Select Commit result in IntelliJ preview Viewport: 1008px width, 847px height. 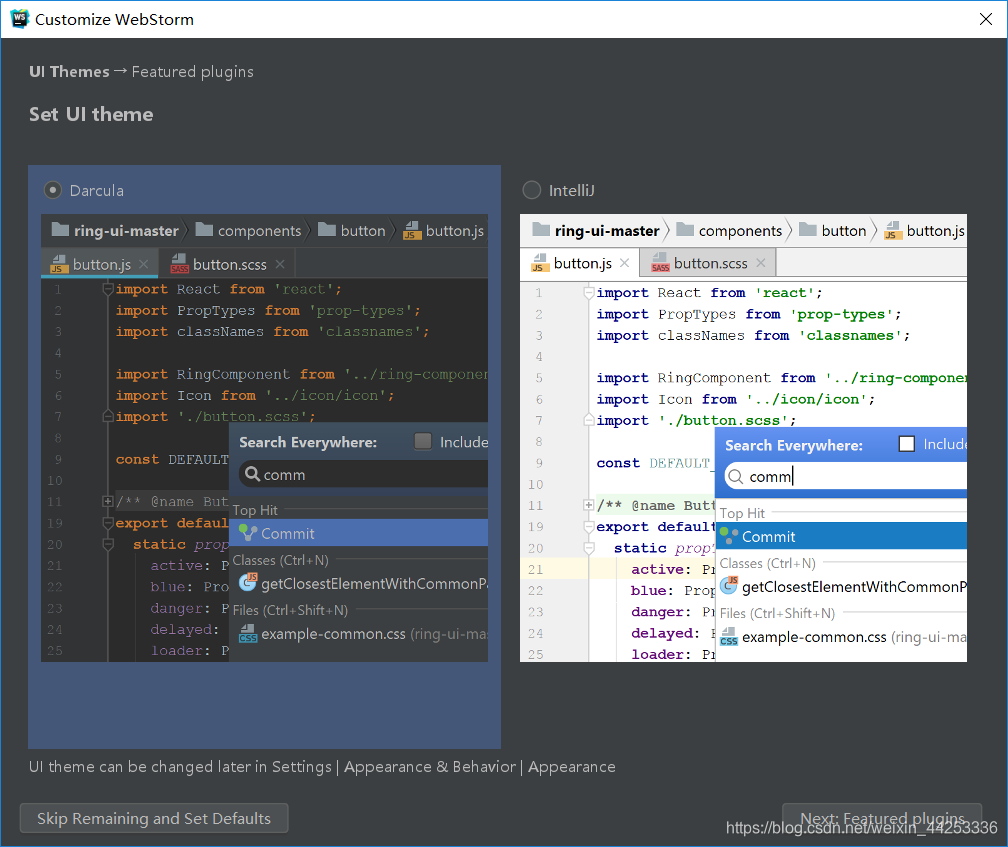[842, 536]
